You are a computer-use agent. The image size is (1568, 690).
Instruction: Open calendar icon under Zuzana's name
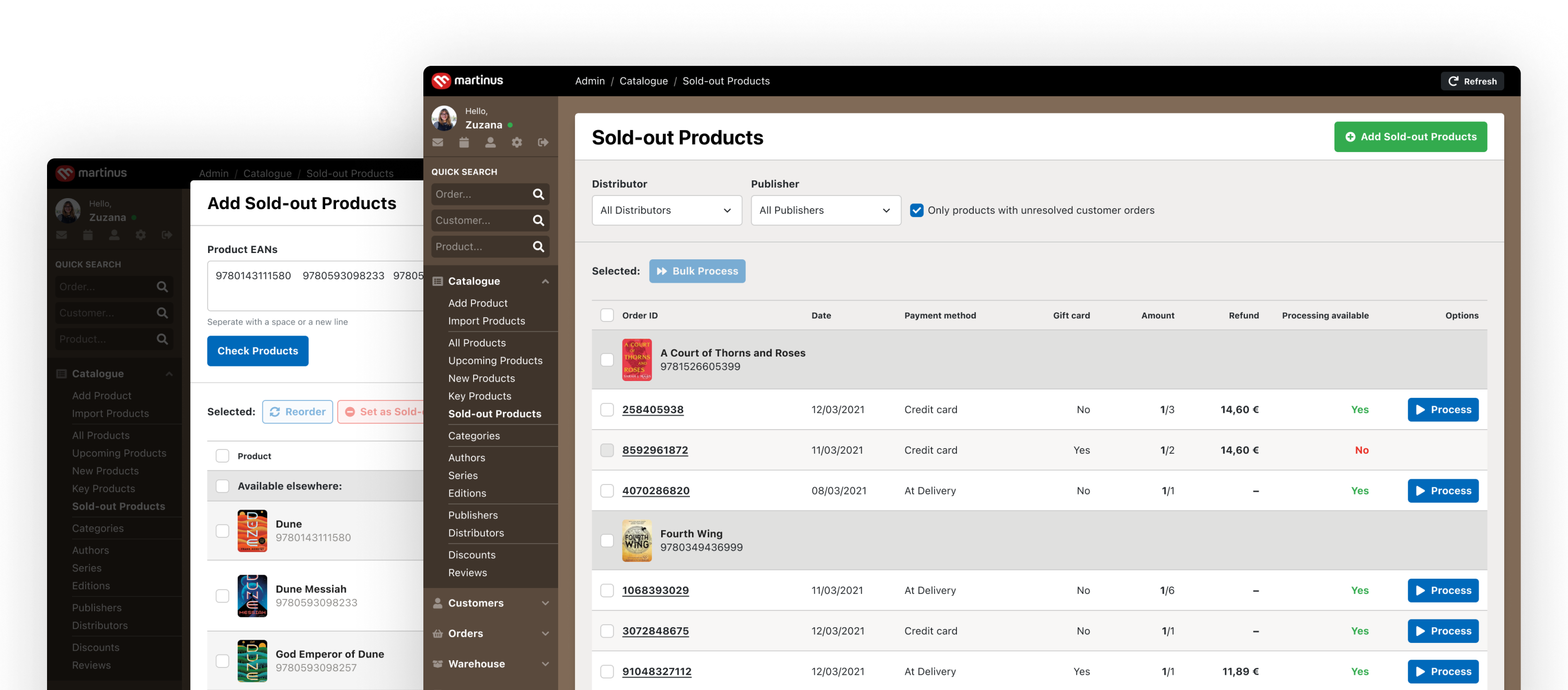coord(464,142)
